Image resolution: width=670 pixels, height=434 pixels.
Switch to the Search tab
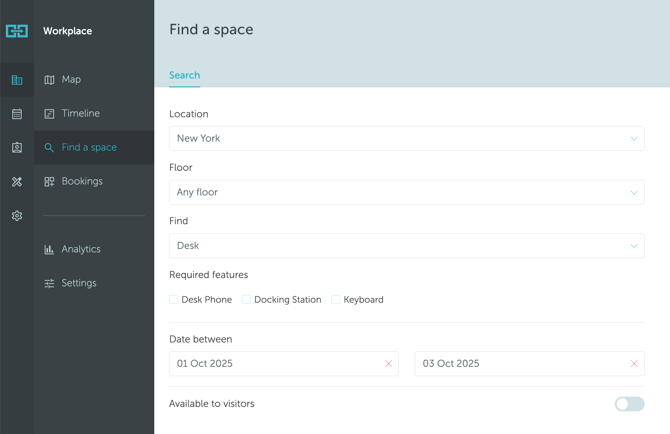coord(184,75)
